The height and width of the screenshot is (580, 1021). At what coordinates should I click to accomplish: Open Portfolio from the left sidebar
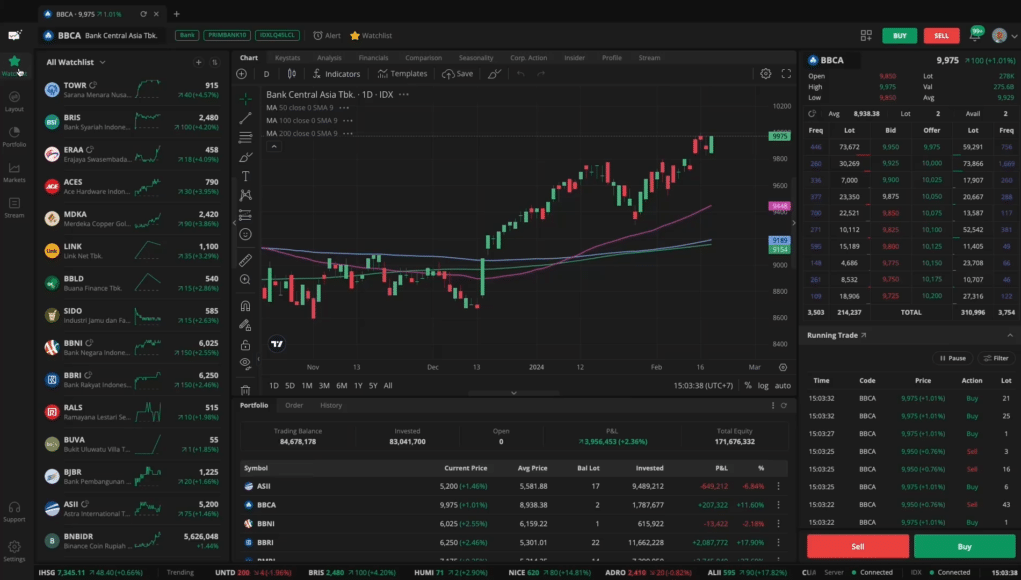click(14, 136)
